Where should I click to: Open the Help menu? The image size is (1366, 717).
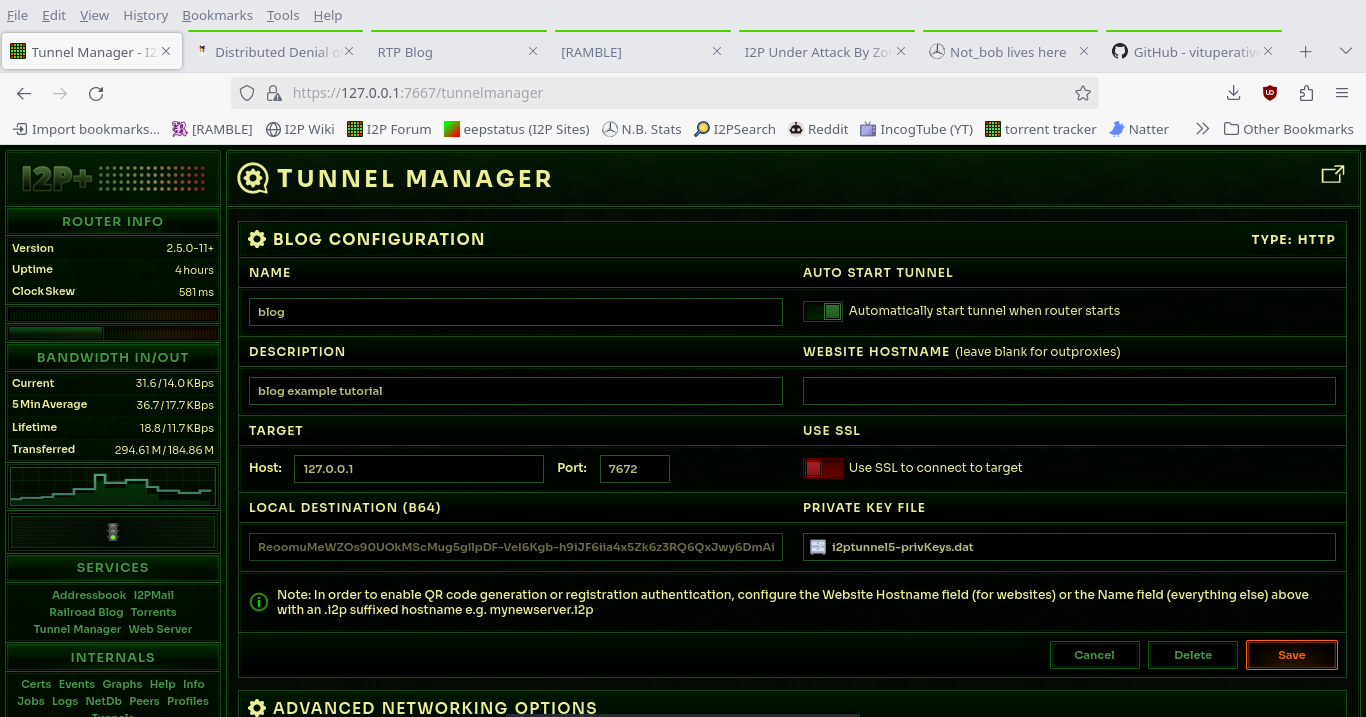(328, 15)
